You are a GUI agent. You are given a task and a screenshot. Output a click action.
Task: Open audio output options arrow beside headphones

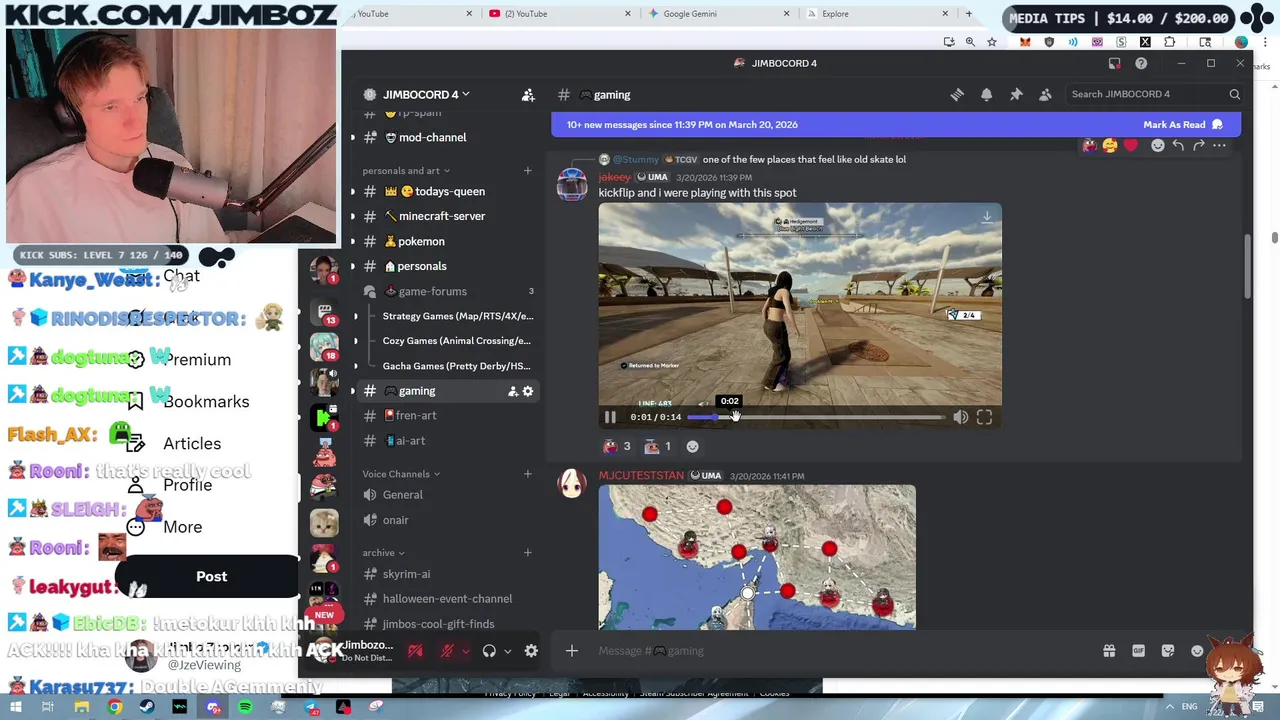click(x=507, y=651)
